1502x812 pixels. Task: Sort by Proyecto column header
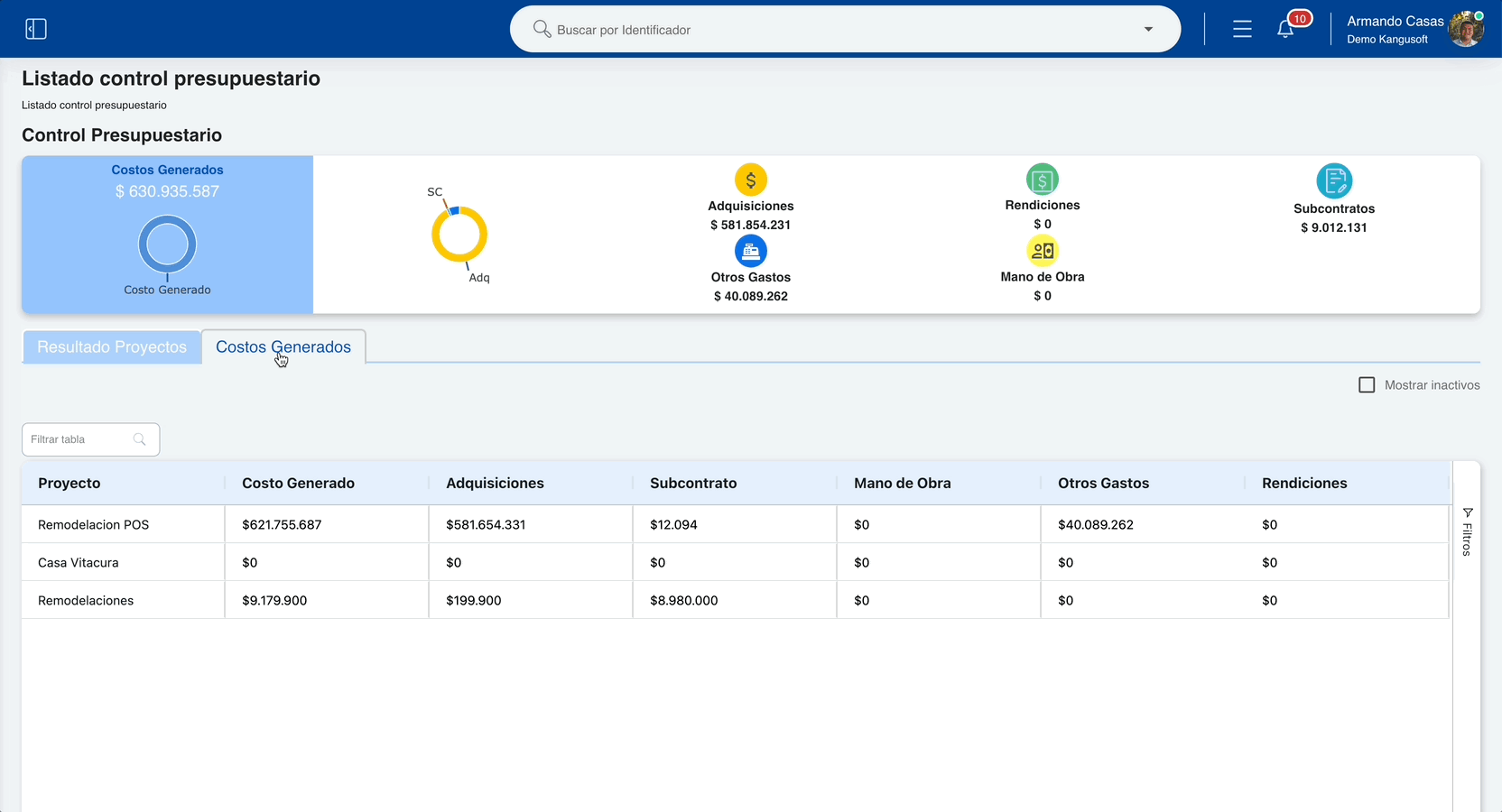coord(69,484)
